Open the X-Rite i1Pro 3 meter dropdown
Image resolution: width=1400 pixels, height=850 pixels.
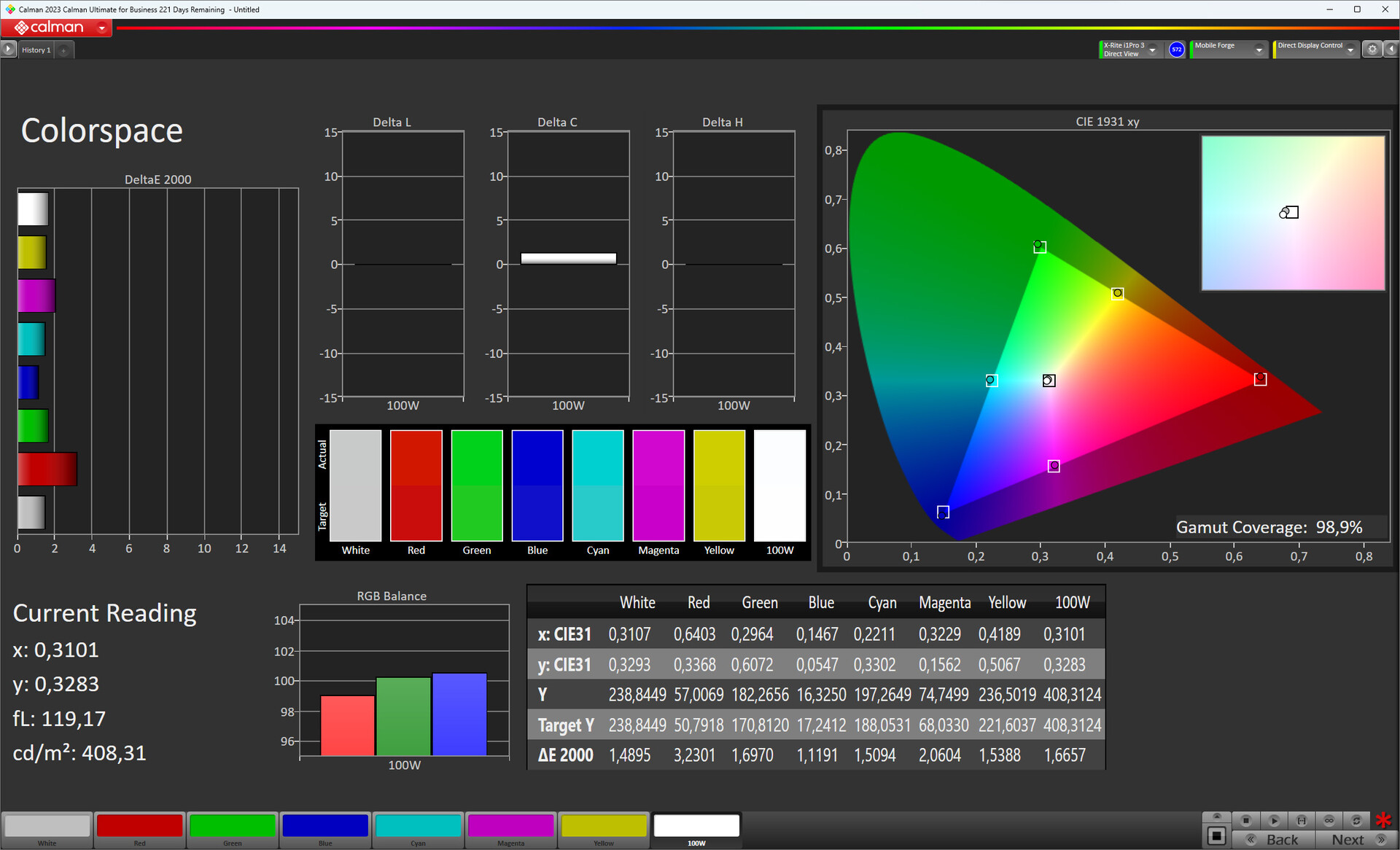pos(1153,50)
